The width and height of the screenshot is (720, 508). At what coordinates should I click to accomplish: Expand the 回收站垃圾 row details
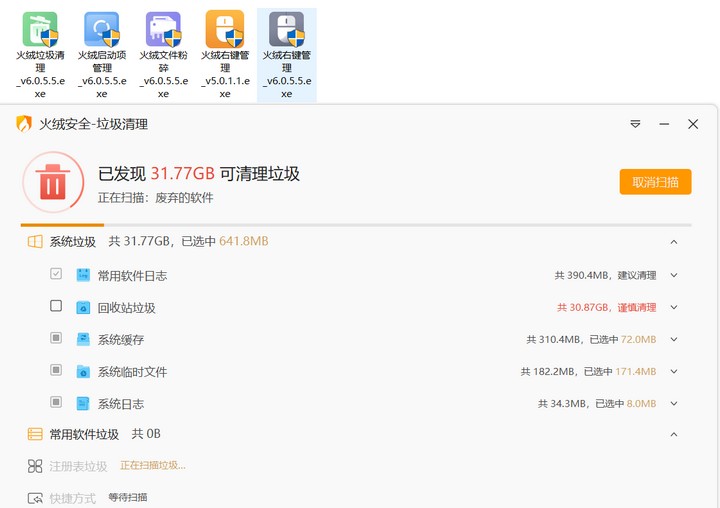coord(674,307)
